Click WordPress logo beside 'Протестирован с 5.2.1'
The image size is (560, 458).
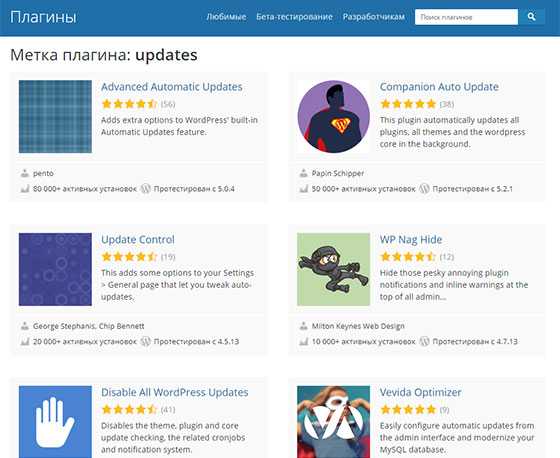[x=424, y=188]
